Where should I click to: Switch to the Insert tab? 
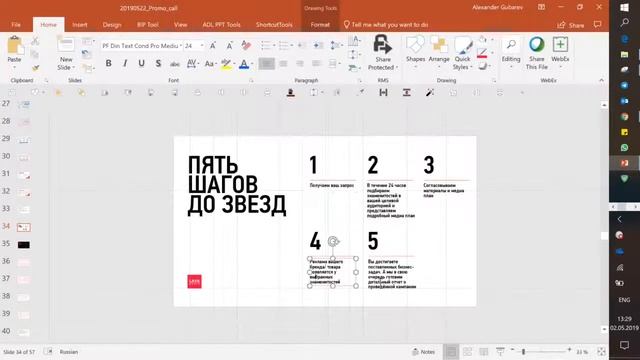80,24
